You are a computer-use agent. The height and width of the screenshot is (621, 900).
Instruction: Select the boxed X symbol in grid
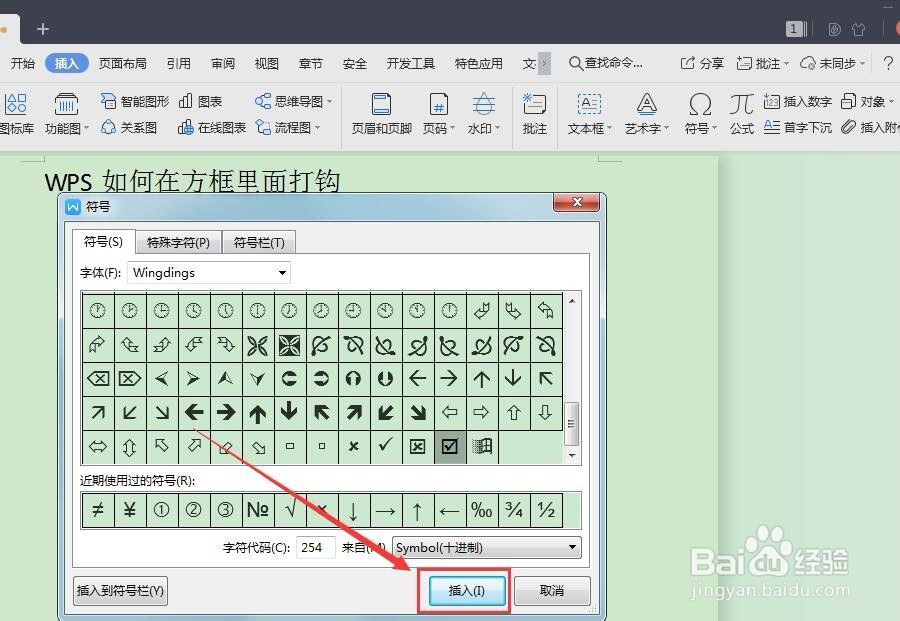point(417,446)
